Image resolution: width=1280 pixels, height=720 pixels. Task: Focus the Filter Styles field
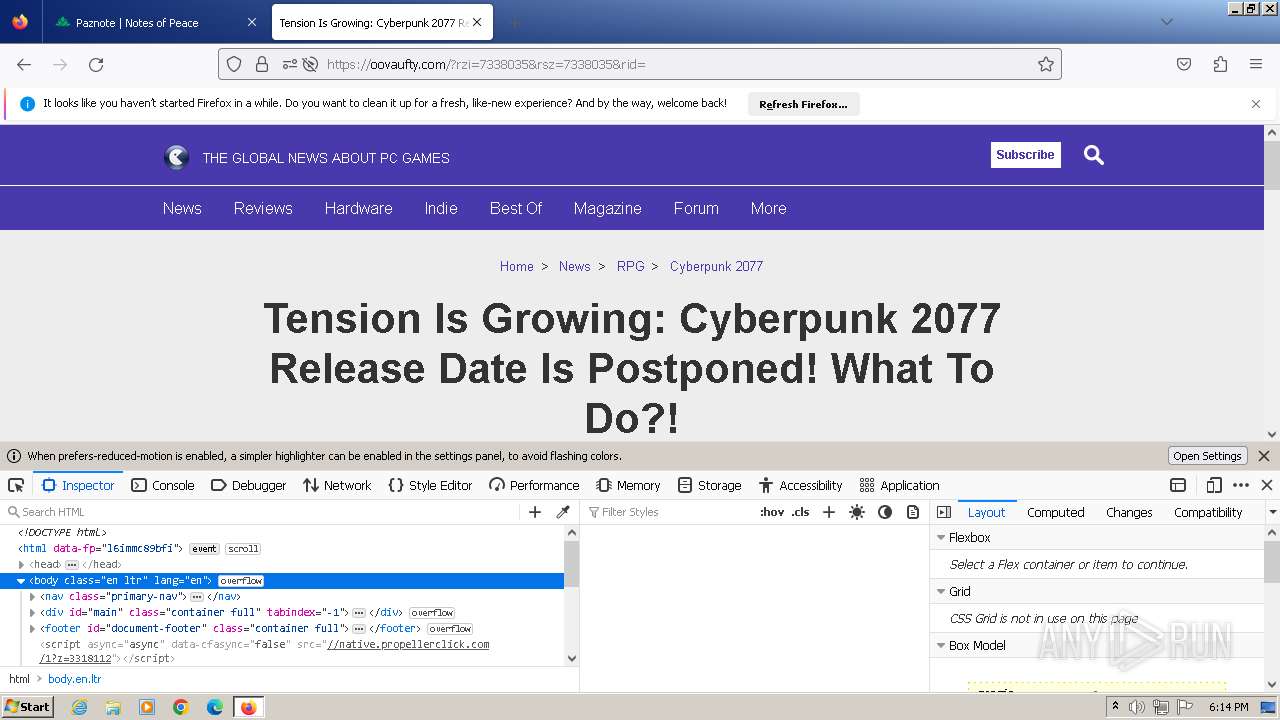(x=670, y=512)
